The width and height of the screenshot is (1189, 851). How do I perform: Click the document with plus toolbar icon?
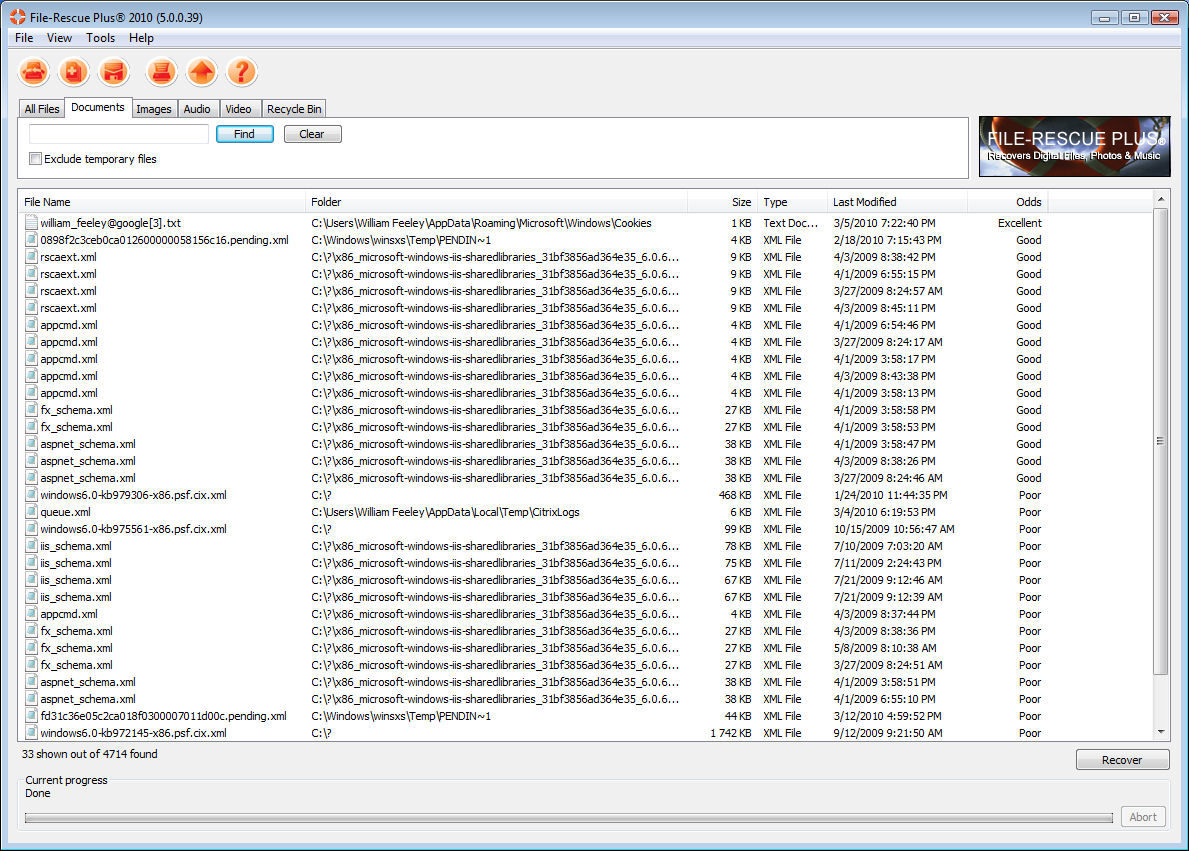74,72
